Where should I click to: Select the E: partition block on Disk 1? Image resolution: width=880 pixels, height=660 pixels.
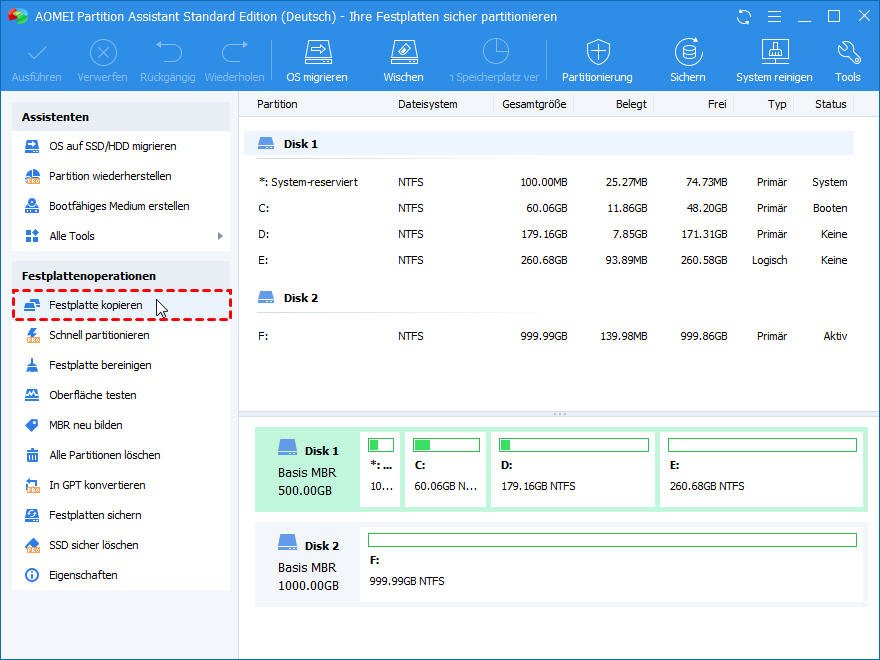click(762, 469)
